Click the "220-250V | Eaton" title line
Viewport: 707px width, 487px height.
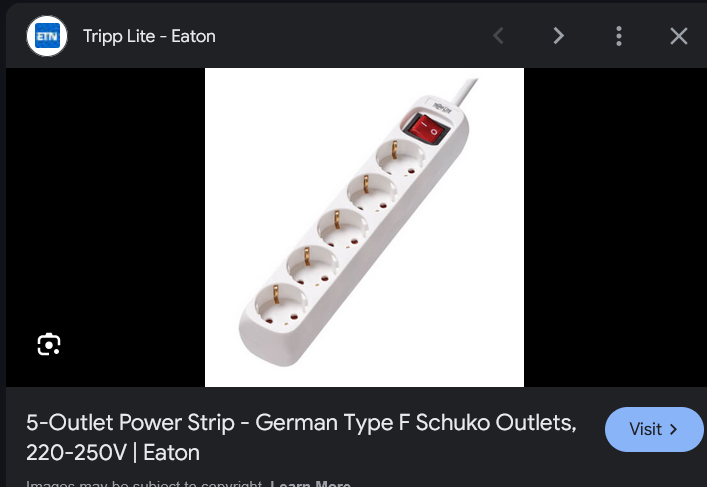tap(113, 452)
